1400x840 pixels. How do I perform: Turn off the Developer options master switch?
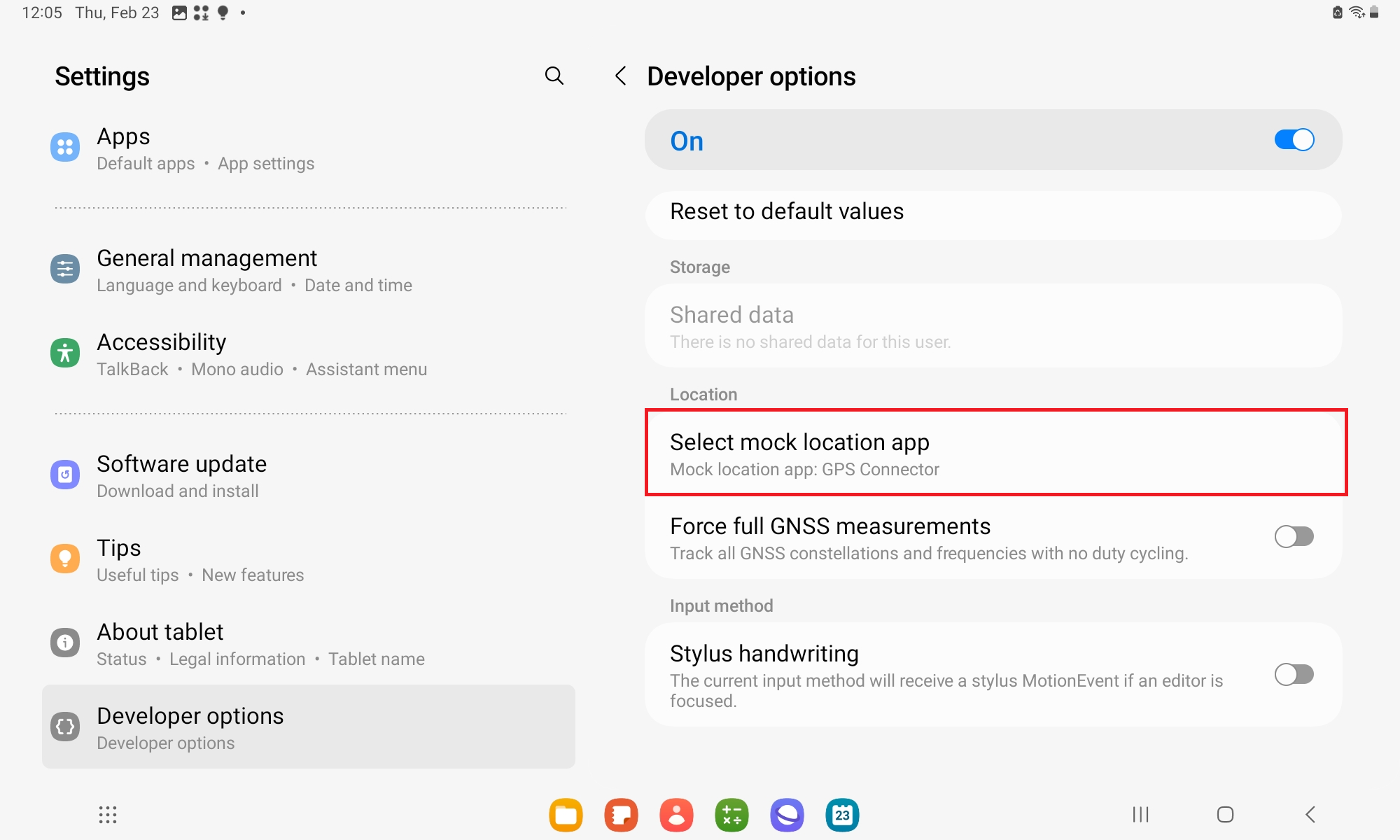coord(1294,140)
